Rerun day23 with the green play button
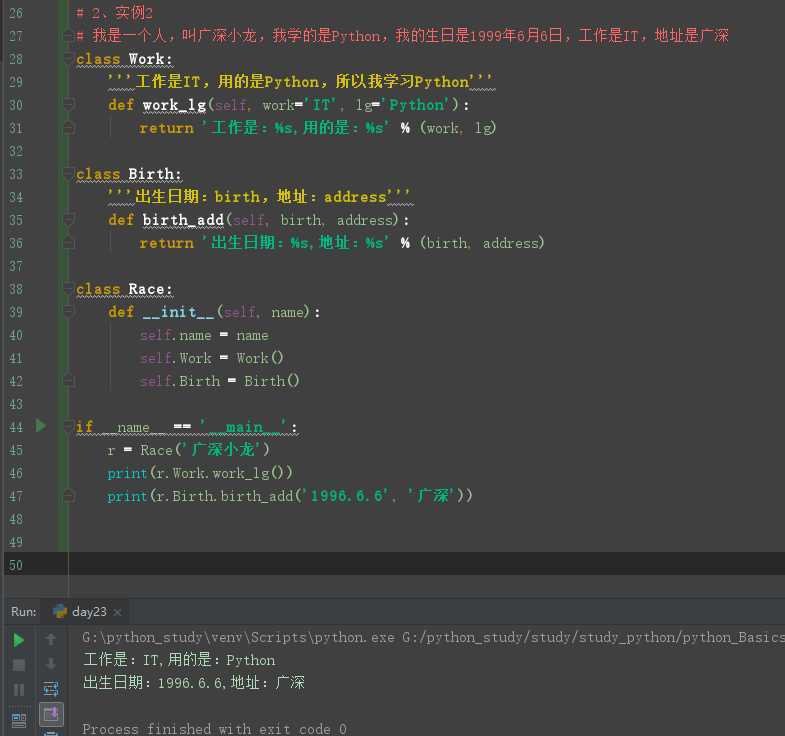The image size is (785, 736). (x=19, y=640)
